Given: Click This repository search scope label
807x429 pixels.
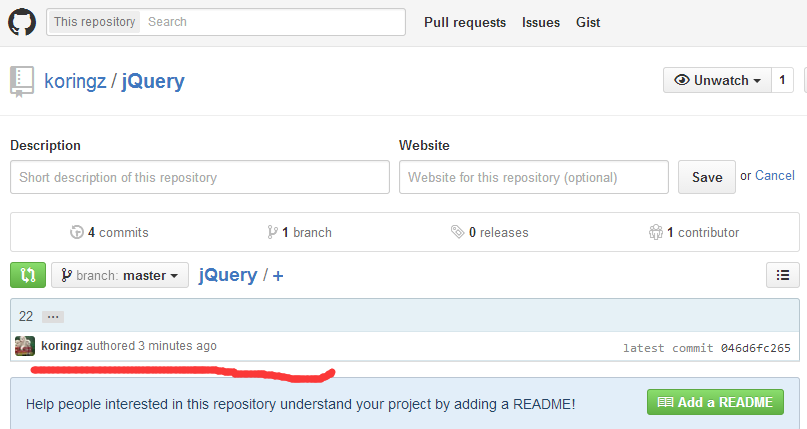Looking at the screenshot, I should (x=95, y=22).
